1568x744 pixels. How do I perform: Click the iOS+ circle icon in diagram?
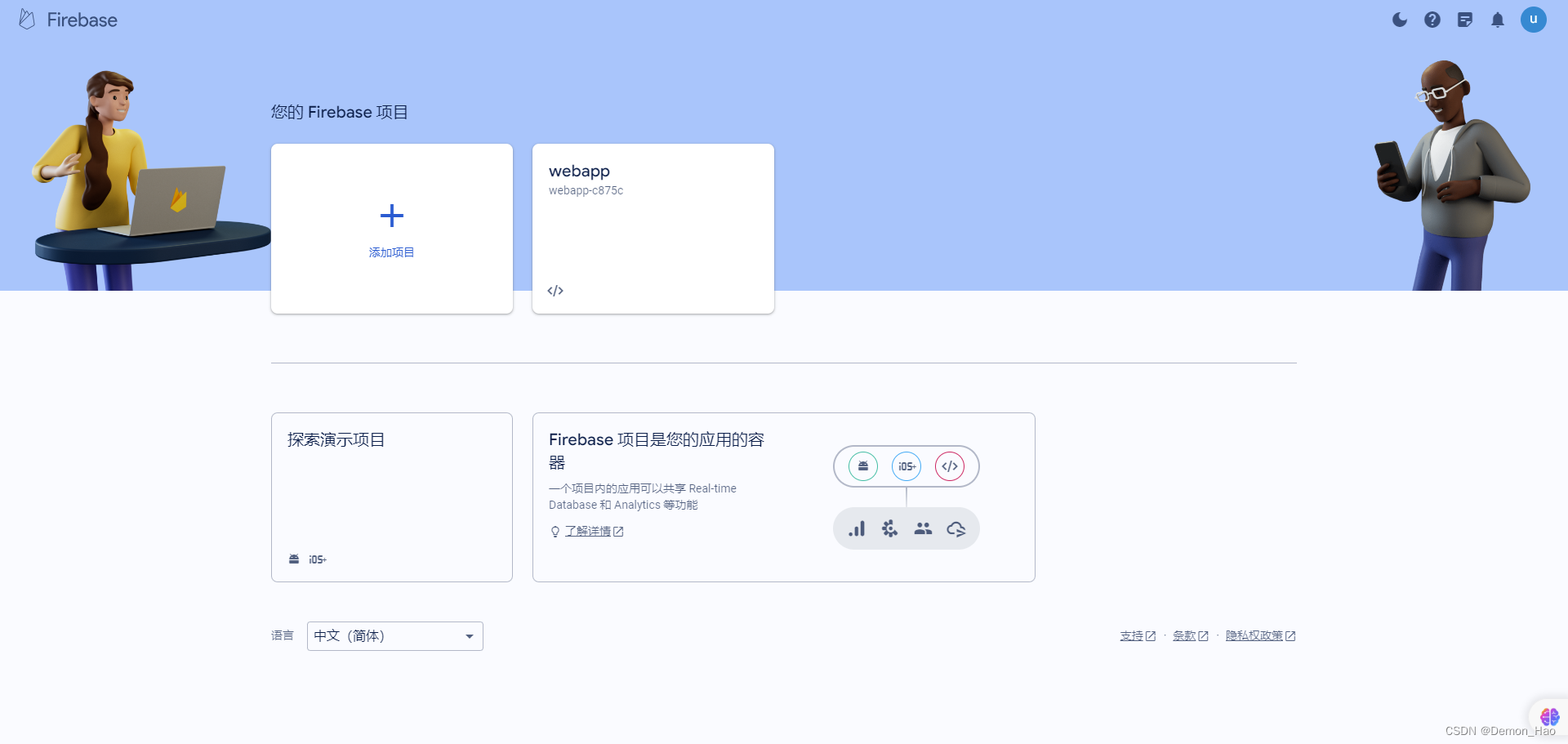click(x=906, y=466)
